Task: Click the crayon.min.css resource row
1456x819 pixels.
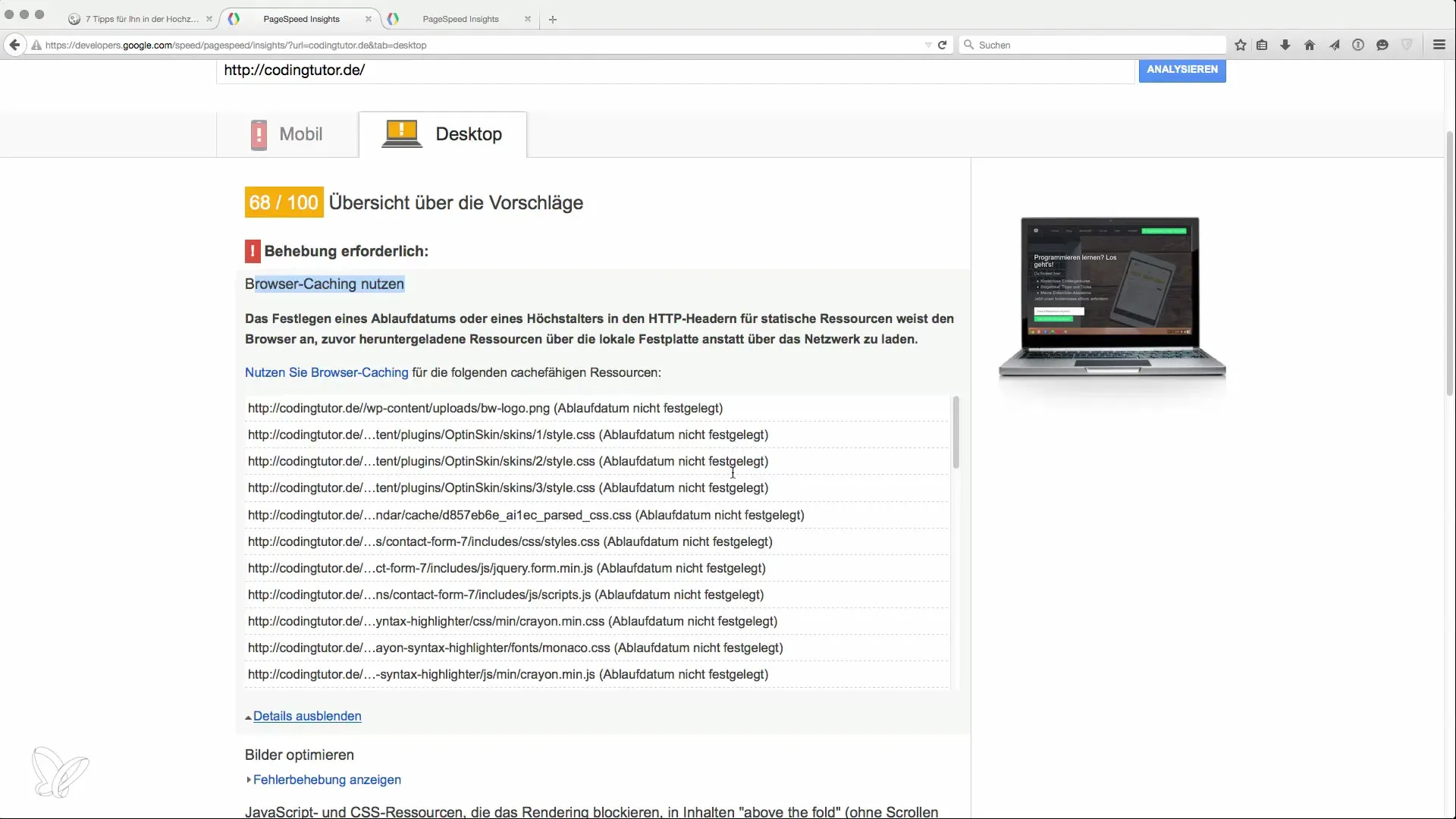Action: pos(597,621)
